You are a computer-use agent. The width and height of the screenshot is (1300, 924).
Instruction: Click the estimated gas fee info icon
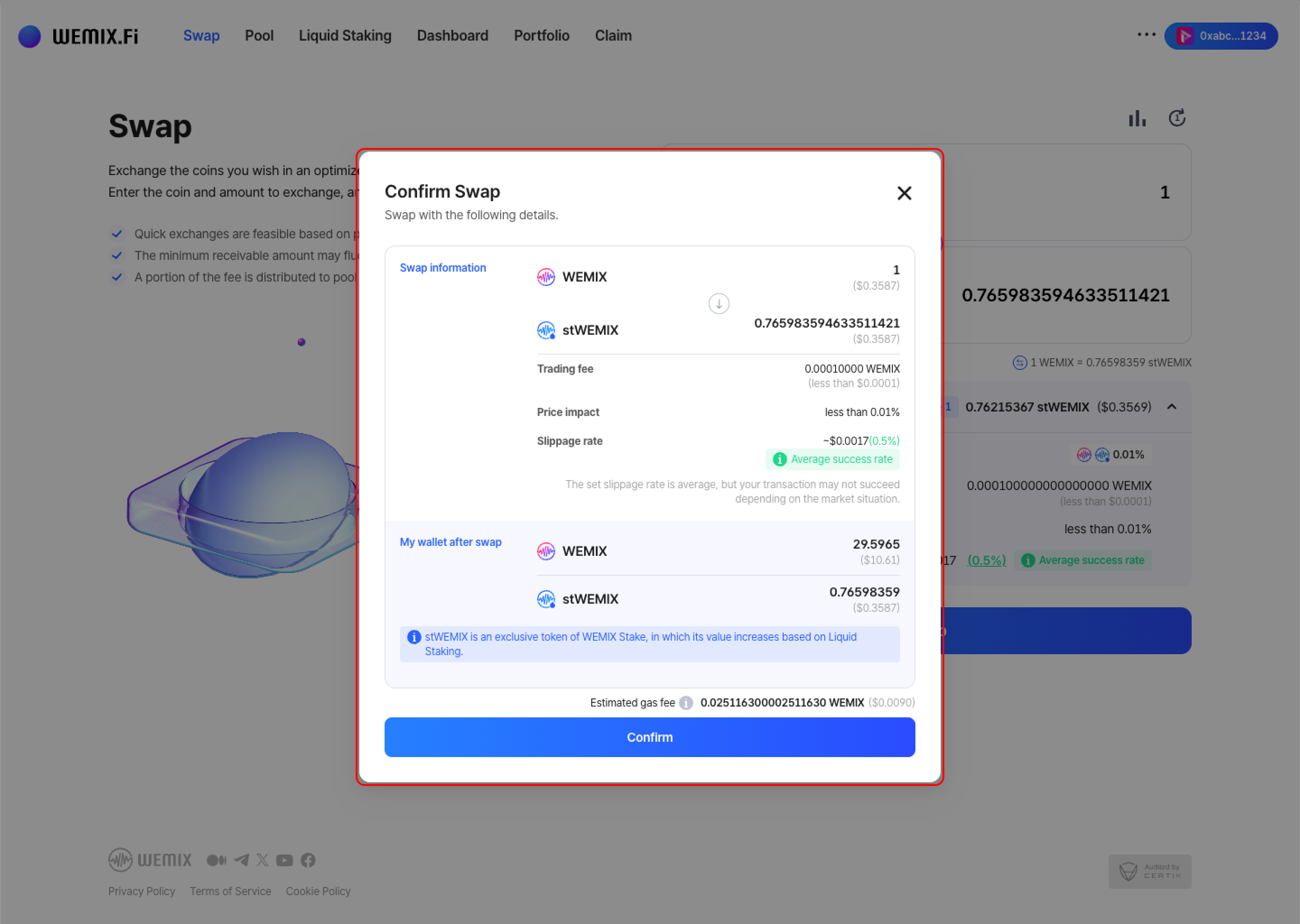(x=686, y=702)
